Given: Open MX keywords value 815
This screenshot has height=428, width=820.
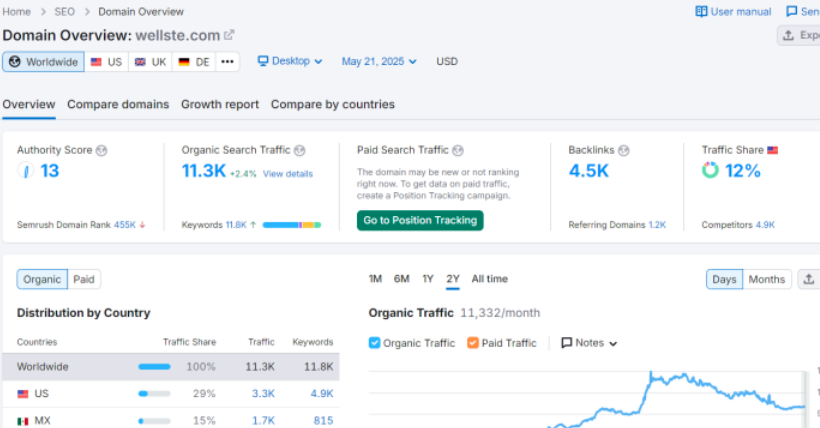Looking at the screenshot, I should tap(323, 421).
